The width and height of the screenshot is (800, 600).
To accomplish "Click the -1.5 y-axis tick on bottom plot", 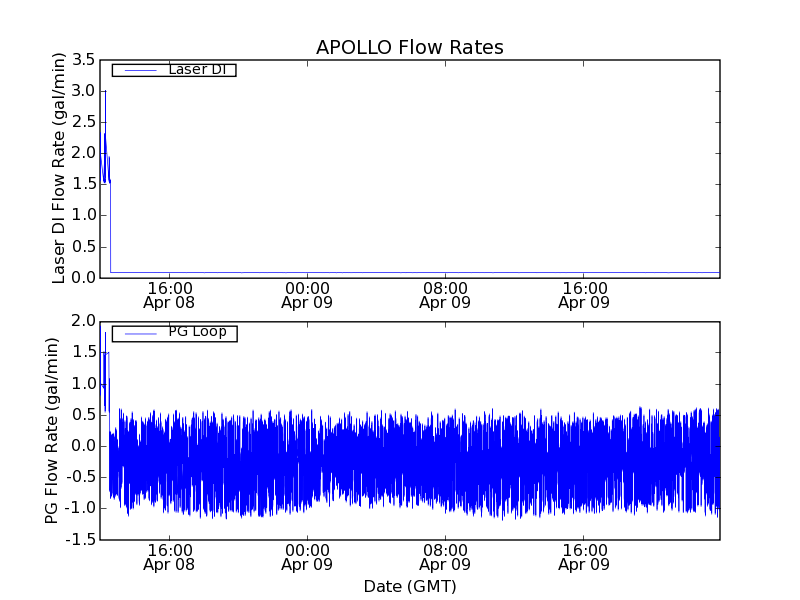I will [x=80, y=540].
